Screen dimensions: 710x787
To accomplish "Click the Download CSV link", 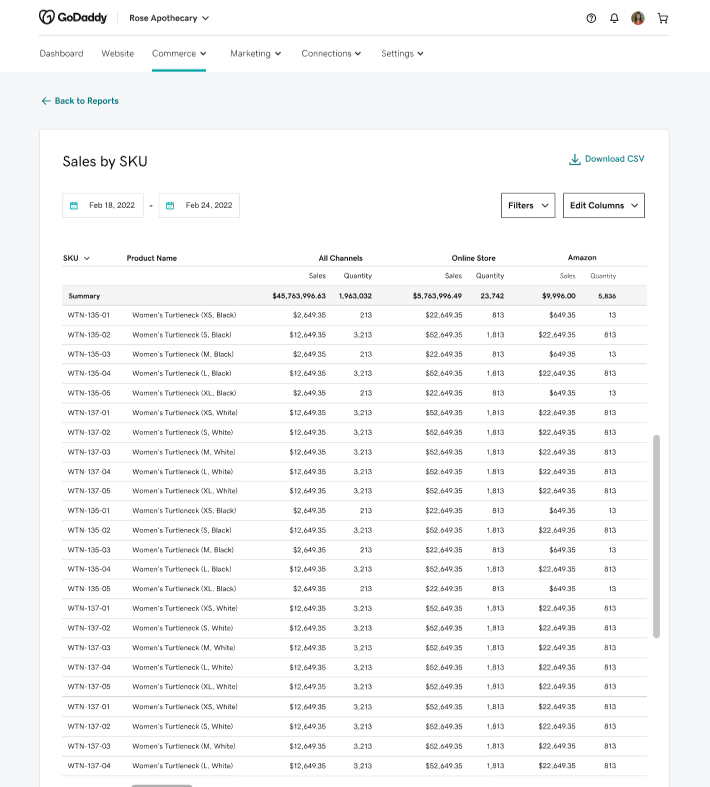I will coord(614,159).
